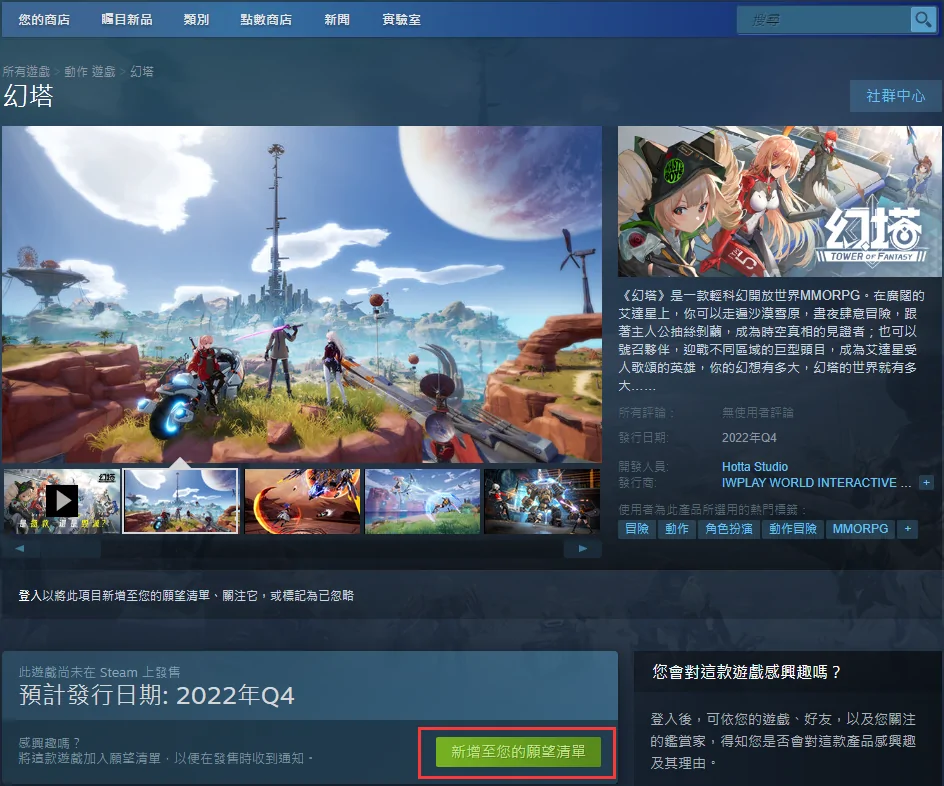Click the 預計發行日期: 2022年Q4 heading
The width and height of the screenshot is (944, 786).
pos(157,695)
